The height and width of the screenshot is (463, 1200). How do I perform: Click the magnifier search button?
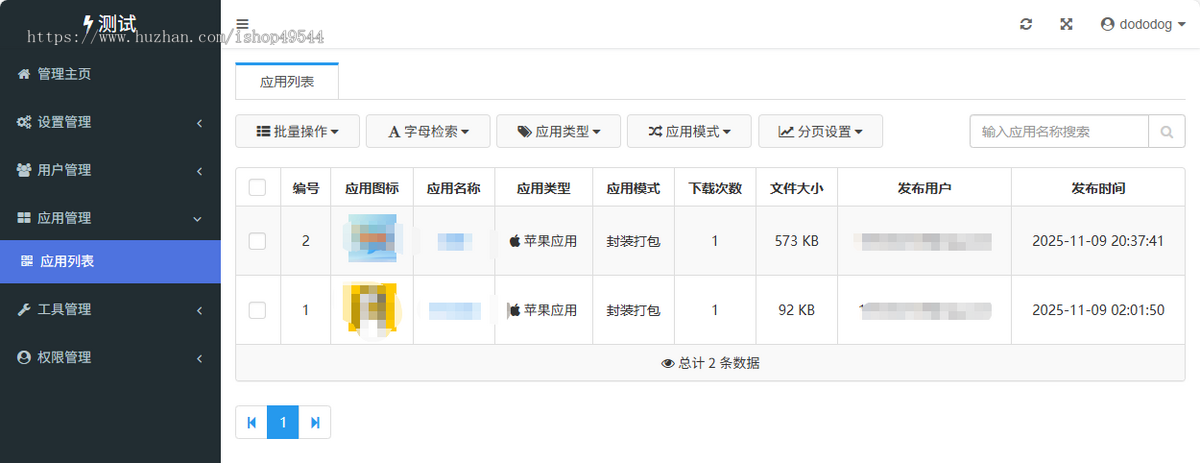click(1167, 131)
